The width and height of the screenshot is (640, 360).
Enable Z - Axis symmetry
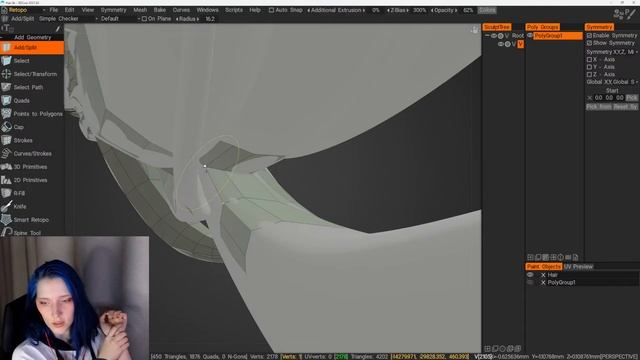[x=589, y=75]
